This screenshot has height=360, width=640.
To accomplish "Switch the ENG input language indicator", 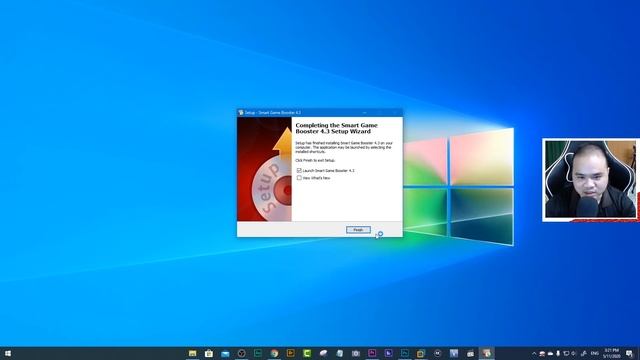I will point(595,353).
